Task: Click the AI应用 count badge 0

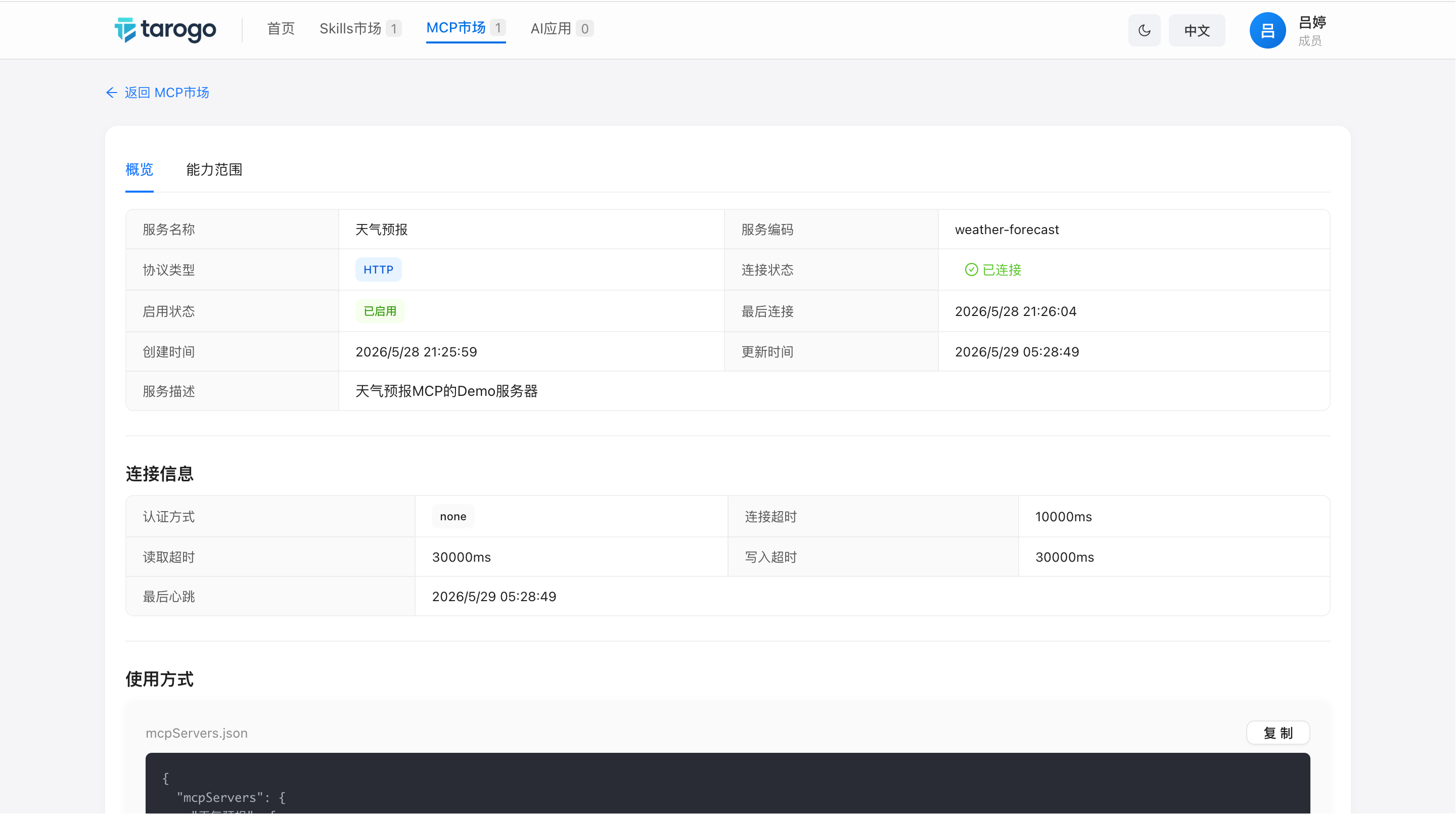Action: pyautogui.click(x=584, y=28)
